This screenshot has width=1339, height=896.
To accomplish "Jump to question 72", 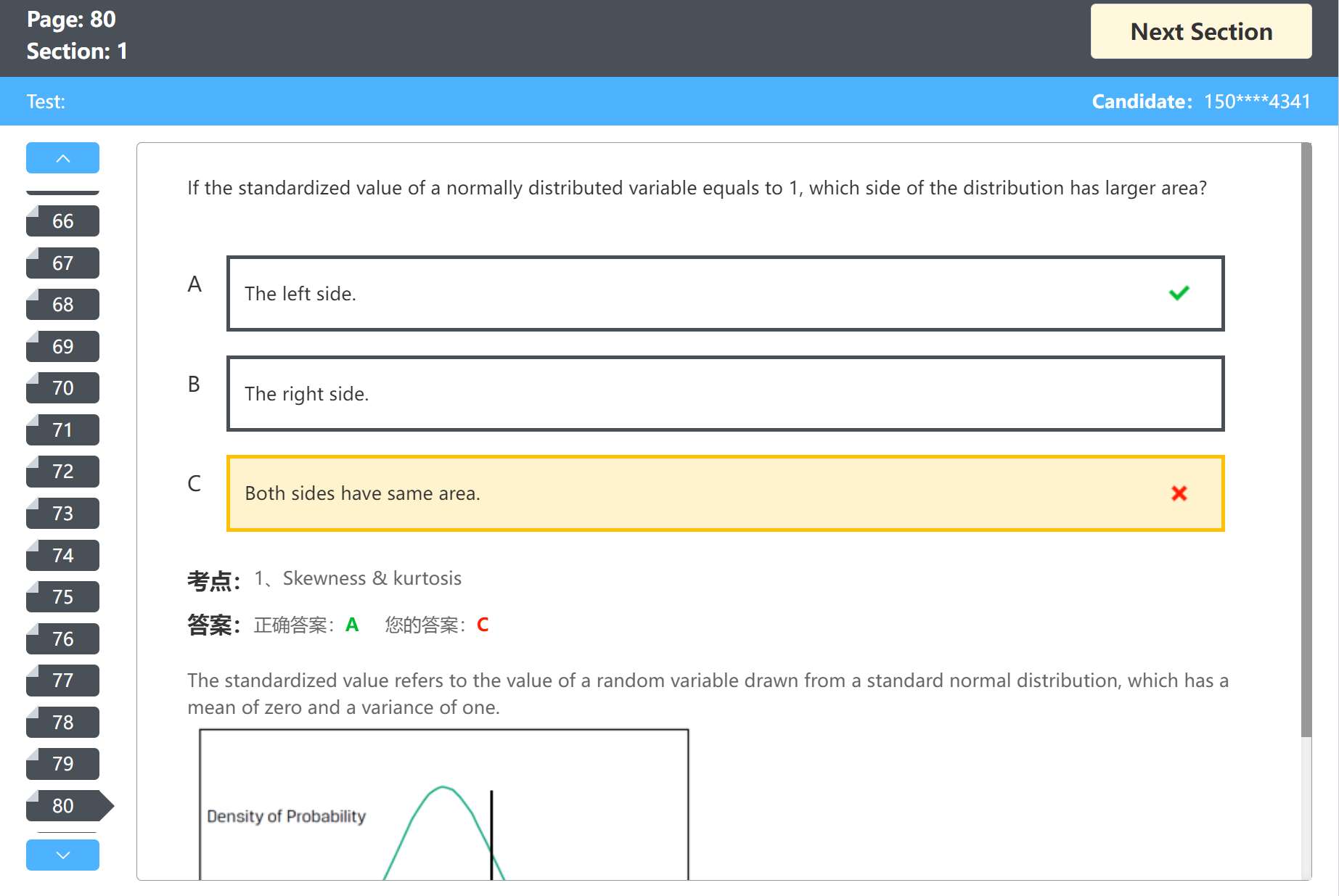I will 63,472.
